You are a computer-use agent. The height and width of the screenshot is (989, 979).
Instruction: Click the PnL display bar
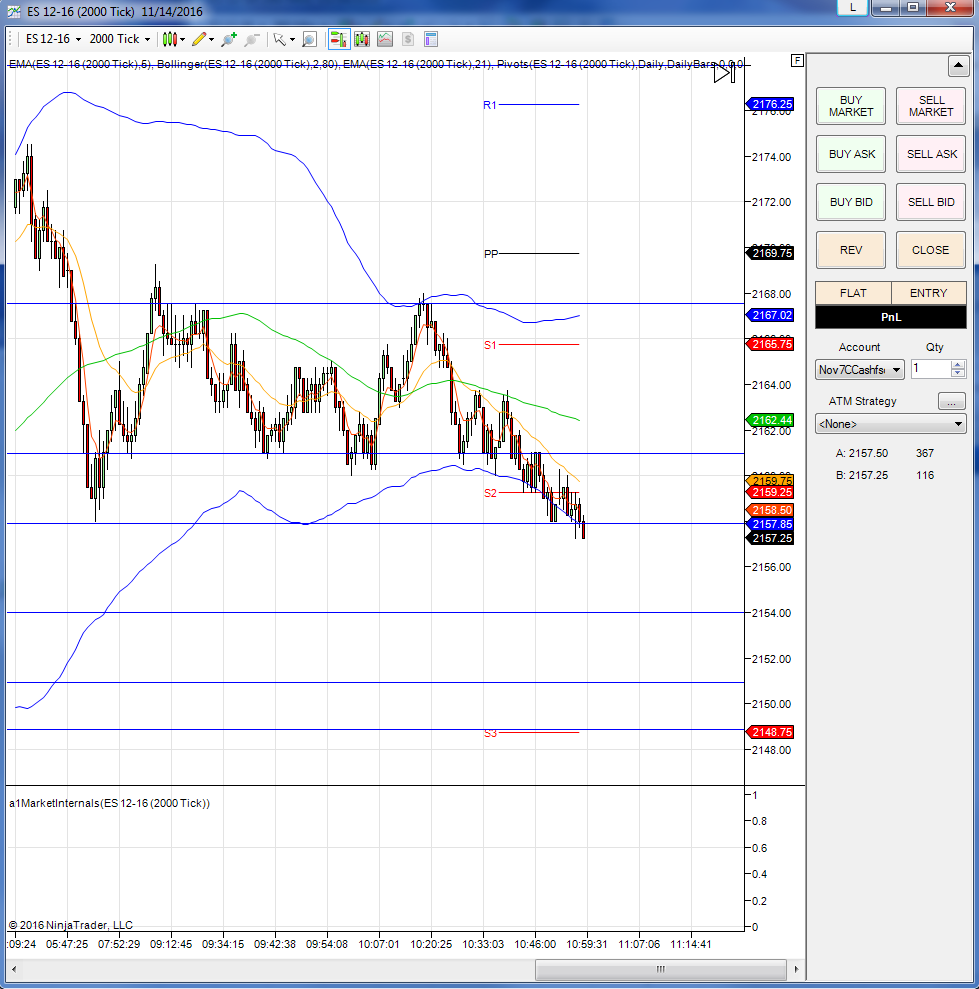(891, 317)
